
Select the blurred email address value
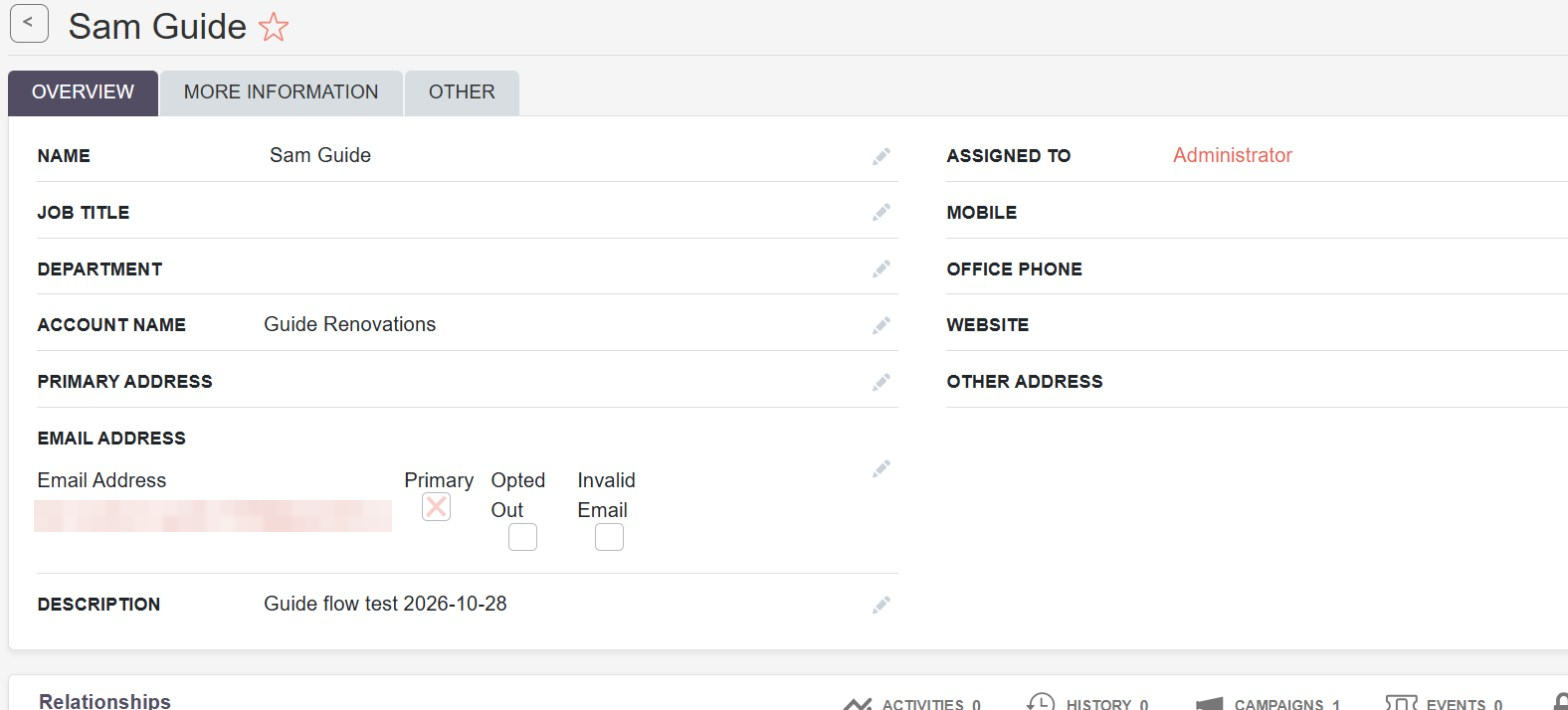[x=213, y=516]
